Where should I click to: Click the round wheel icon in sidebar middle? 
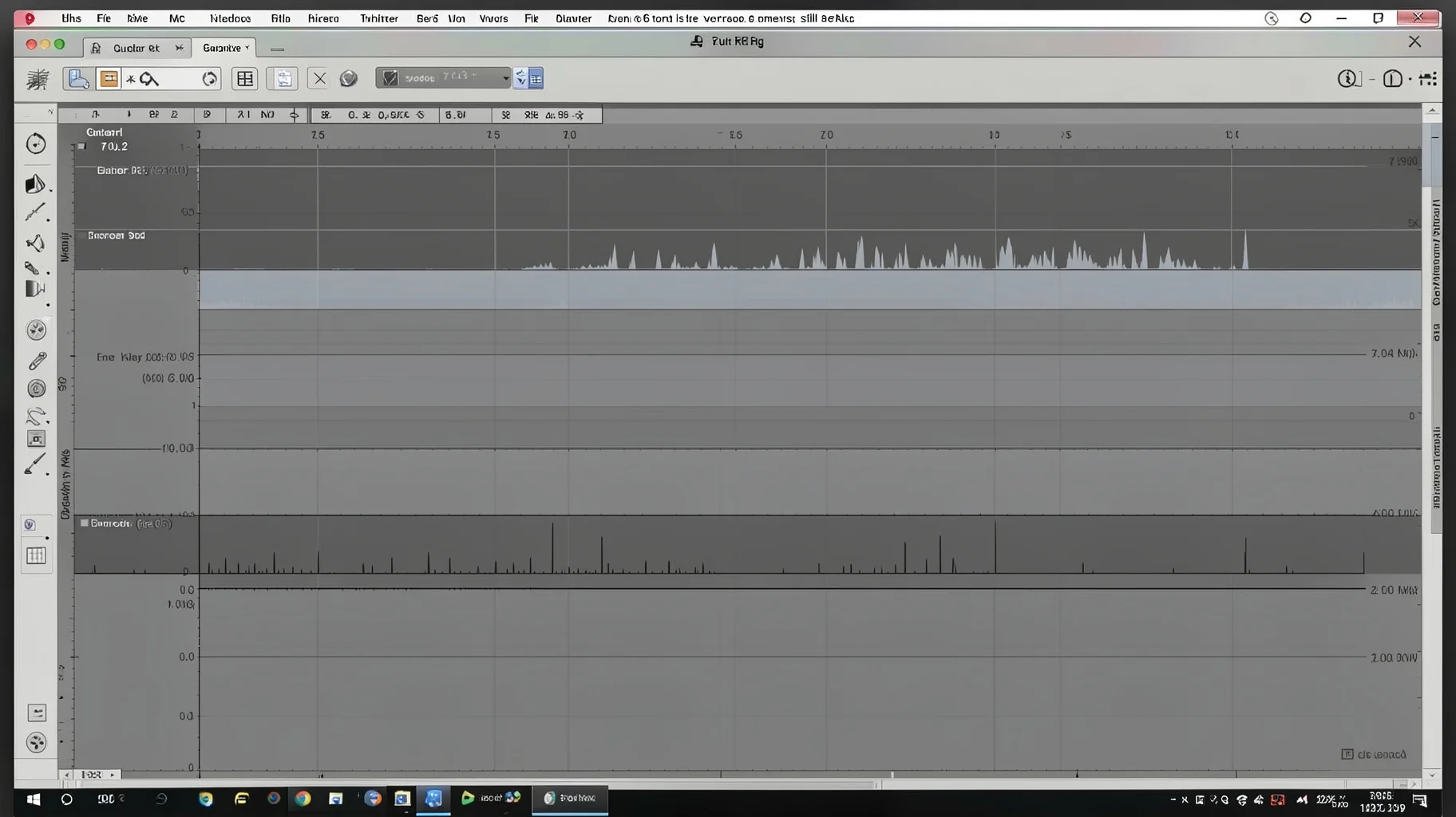pyautogui.click(x=36, y=330)
